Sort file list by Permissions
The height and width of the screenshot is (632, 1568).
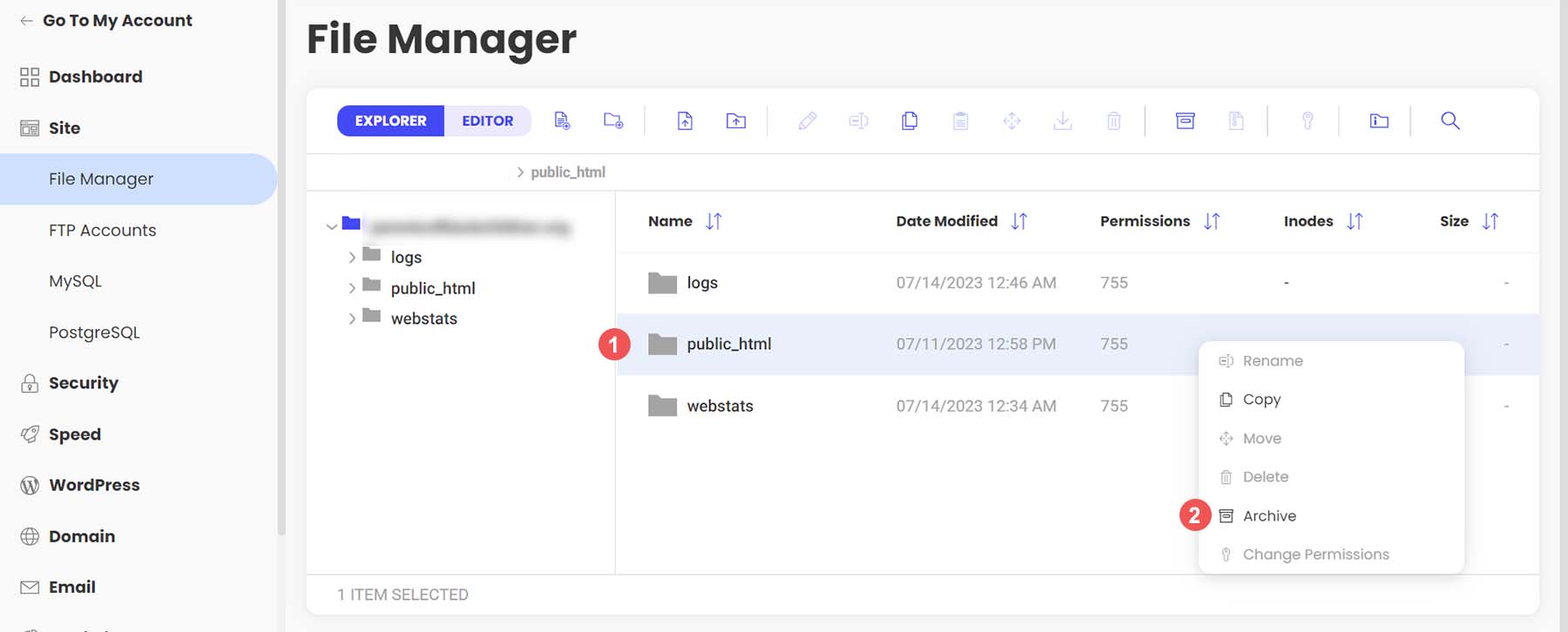tap(1212, 221)
